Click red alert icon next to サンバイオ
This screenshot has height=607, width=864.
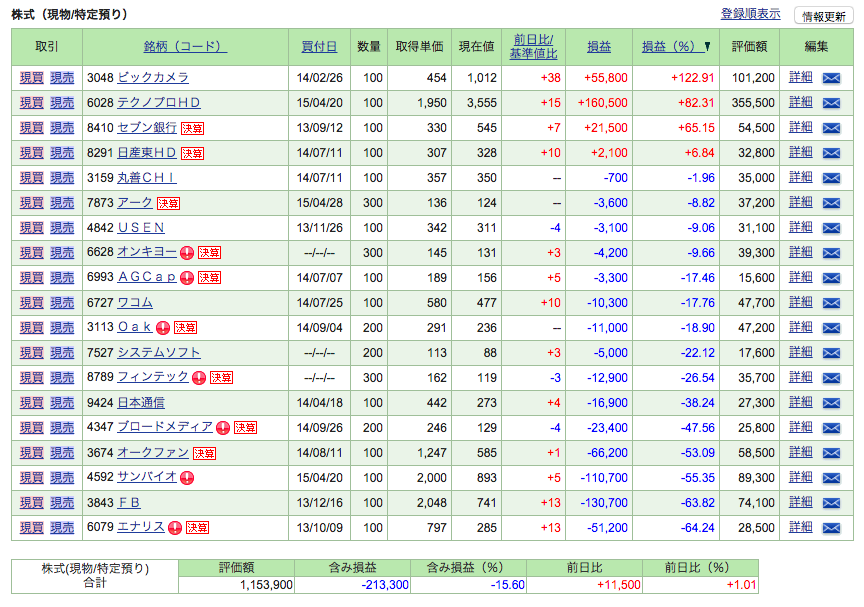187,478
